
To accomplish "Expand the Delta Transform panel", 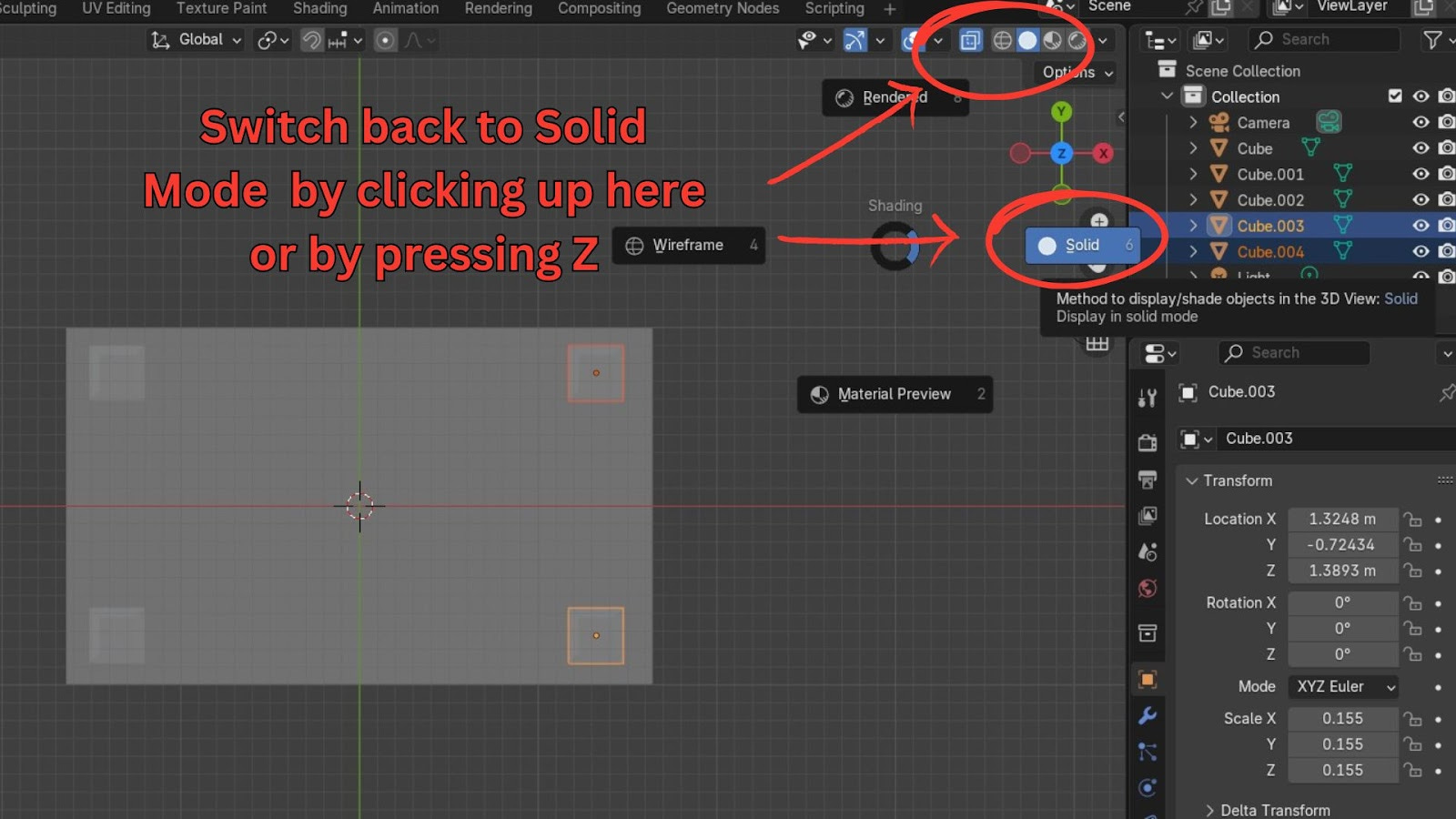I will 1209,810.
